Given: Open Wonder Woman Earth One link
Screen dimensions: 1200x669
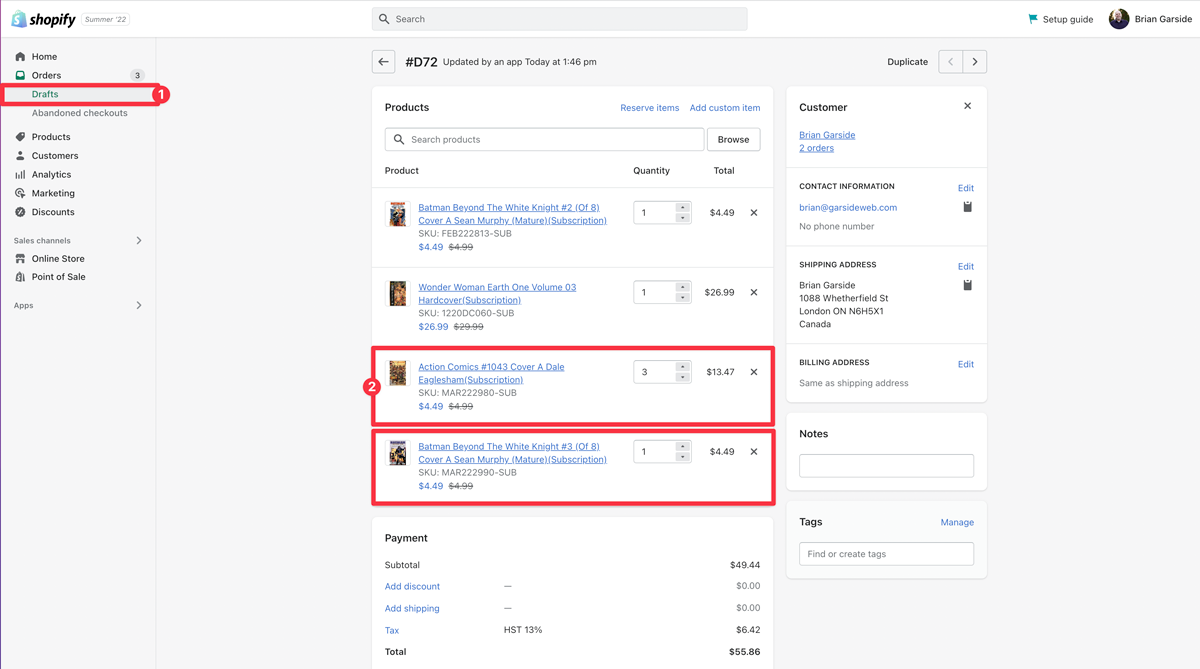Looking at the screenshot, I should [x=497, y=294].
